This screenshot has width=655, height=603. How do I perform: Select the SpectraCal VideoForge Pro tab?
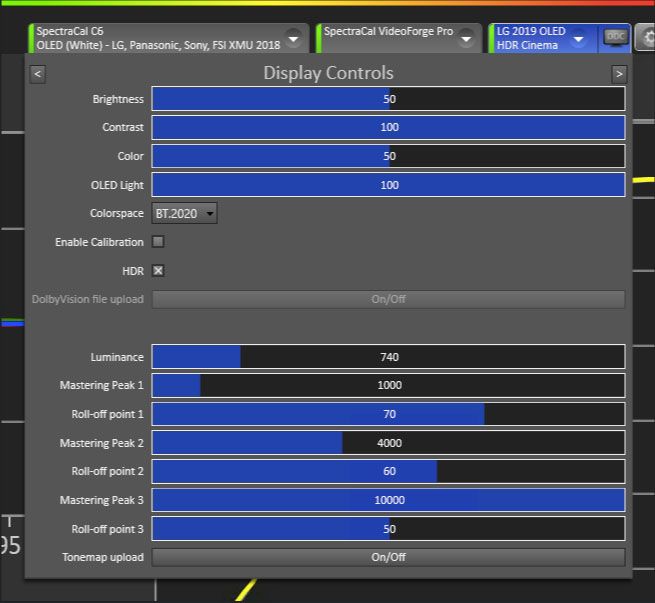click(388, 32)
